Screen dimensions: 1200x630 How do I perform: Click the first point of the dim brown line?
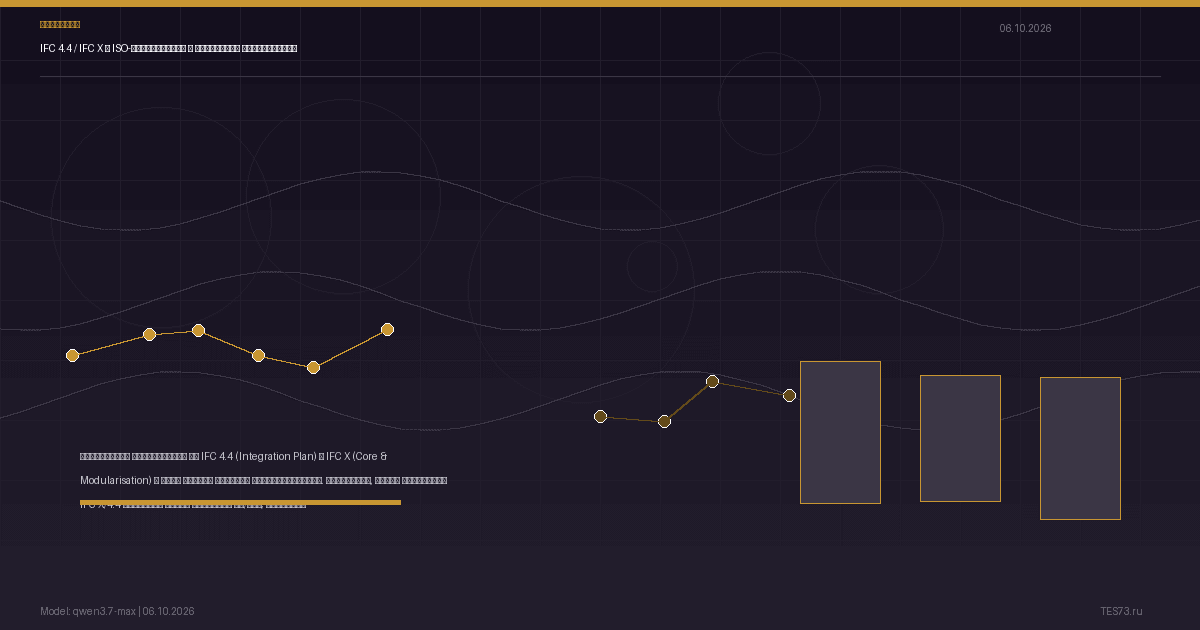600,416
